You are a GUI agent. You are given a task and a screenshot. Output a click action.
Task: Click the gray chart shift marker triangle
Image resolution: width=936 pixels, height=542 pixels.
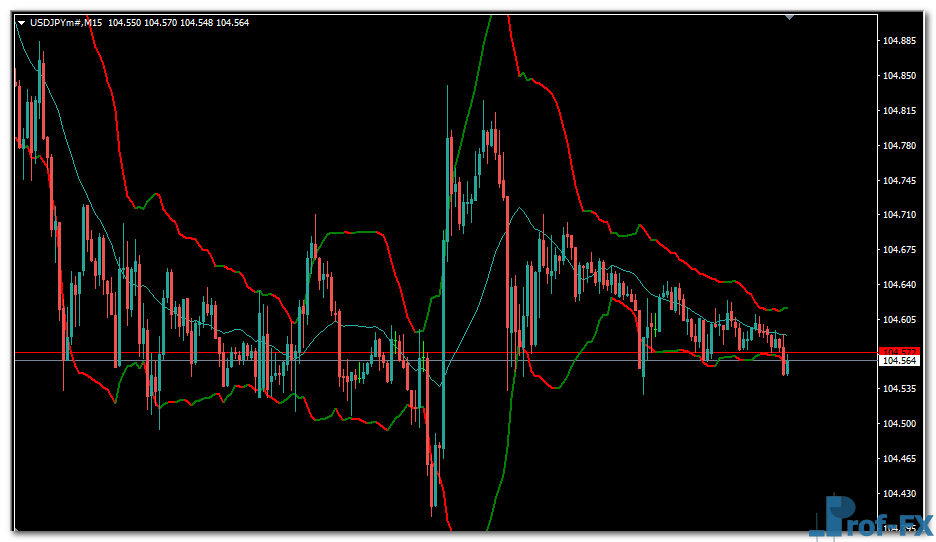pos(790,16)
